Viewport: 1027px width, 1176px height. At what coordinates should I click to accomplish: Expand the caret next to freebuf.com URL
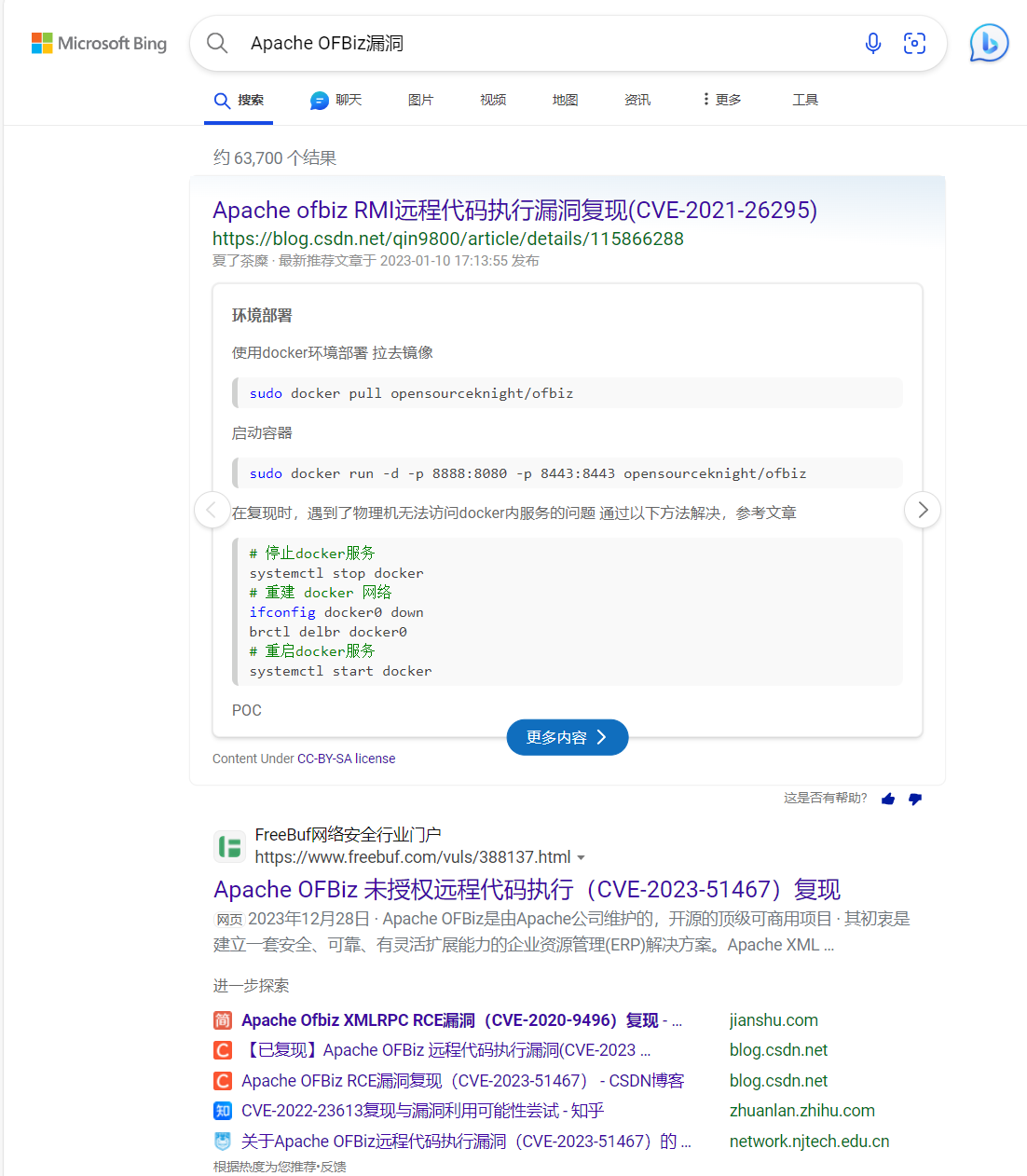[582, 857]
